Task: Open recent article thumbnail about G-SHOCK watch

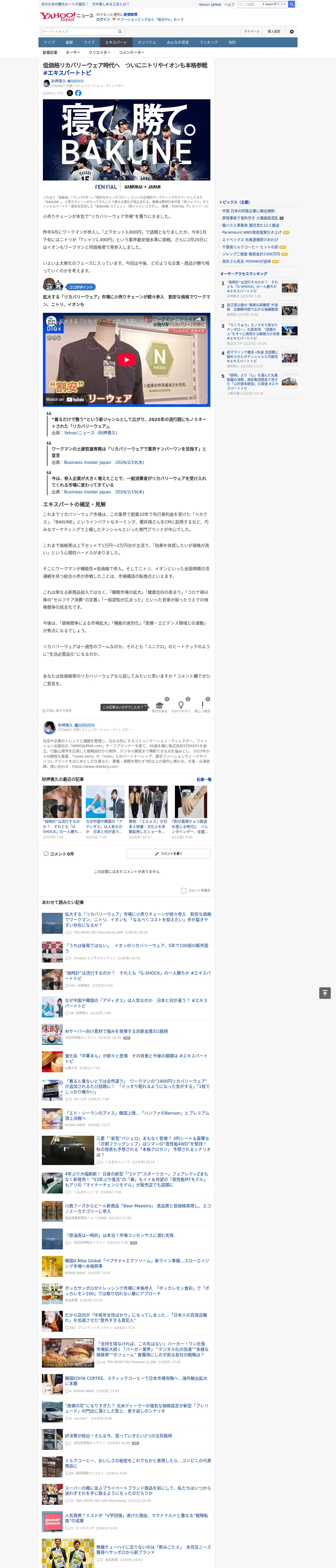Action: pos(62,802)
